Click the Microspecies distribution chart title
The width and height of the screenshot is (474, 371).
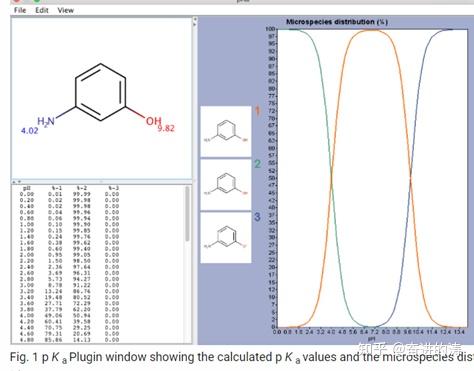[337, 22]
